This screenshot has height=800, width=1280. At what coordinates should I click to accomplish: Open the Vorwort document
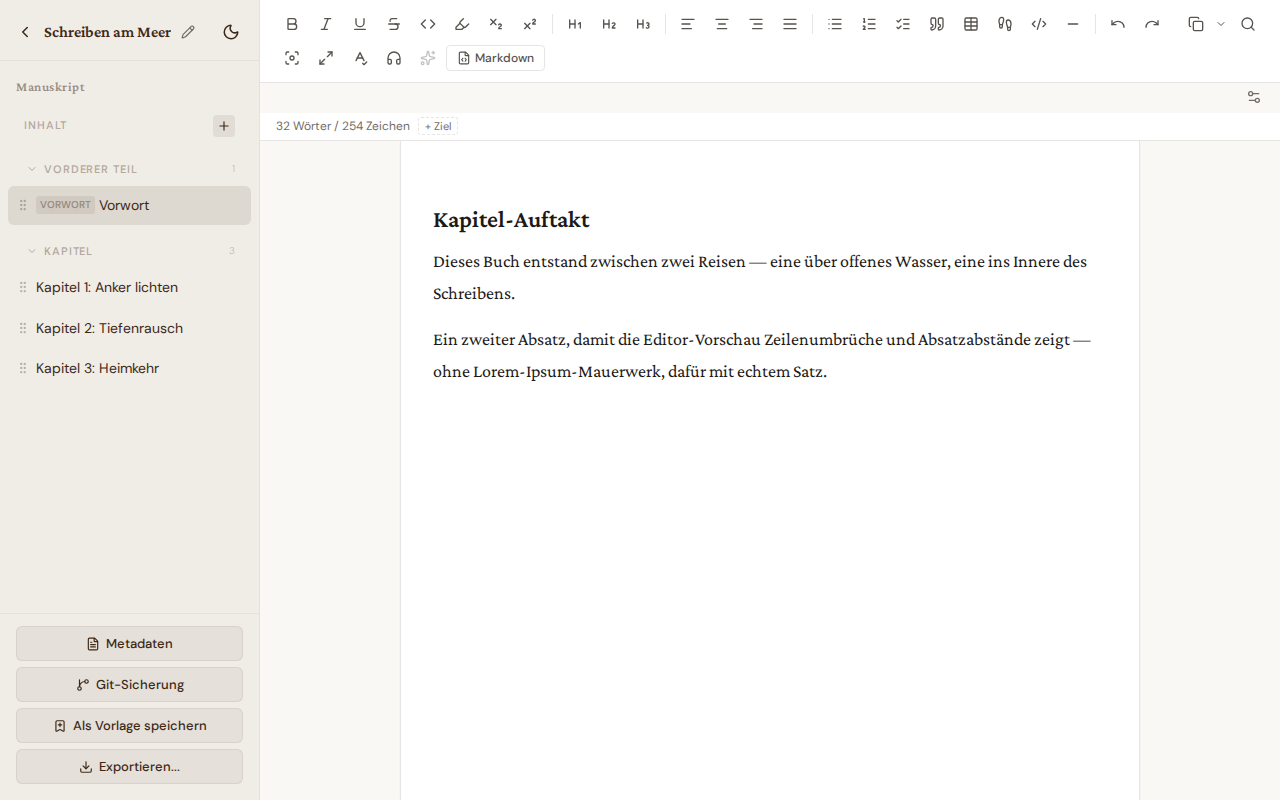[129, 205]
